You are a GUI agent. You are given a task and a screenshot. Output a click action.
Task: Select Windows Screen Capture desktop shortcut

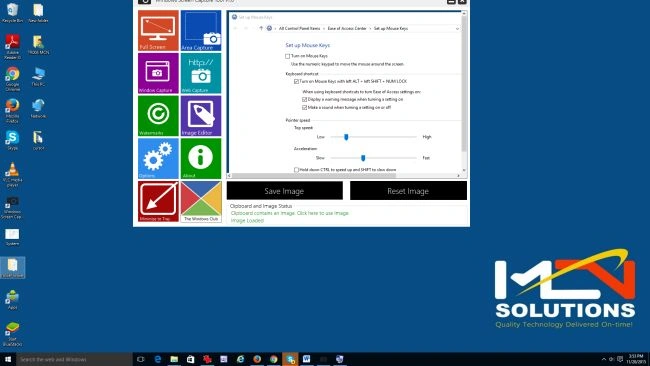pos(12,207)
